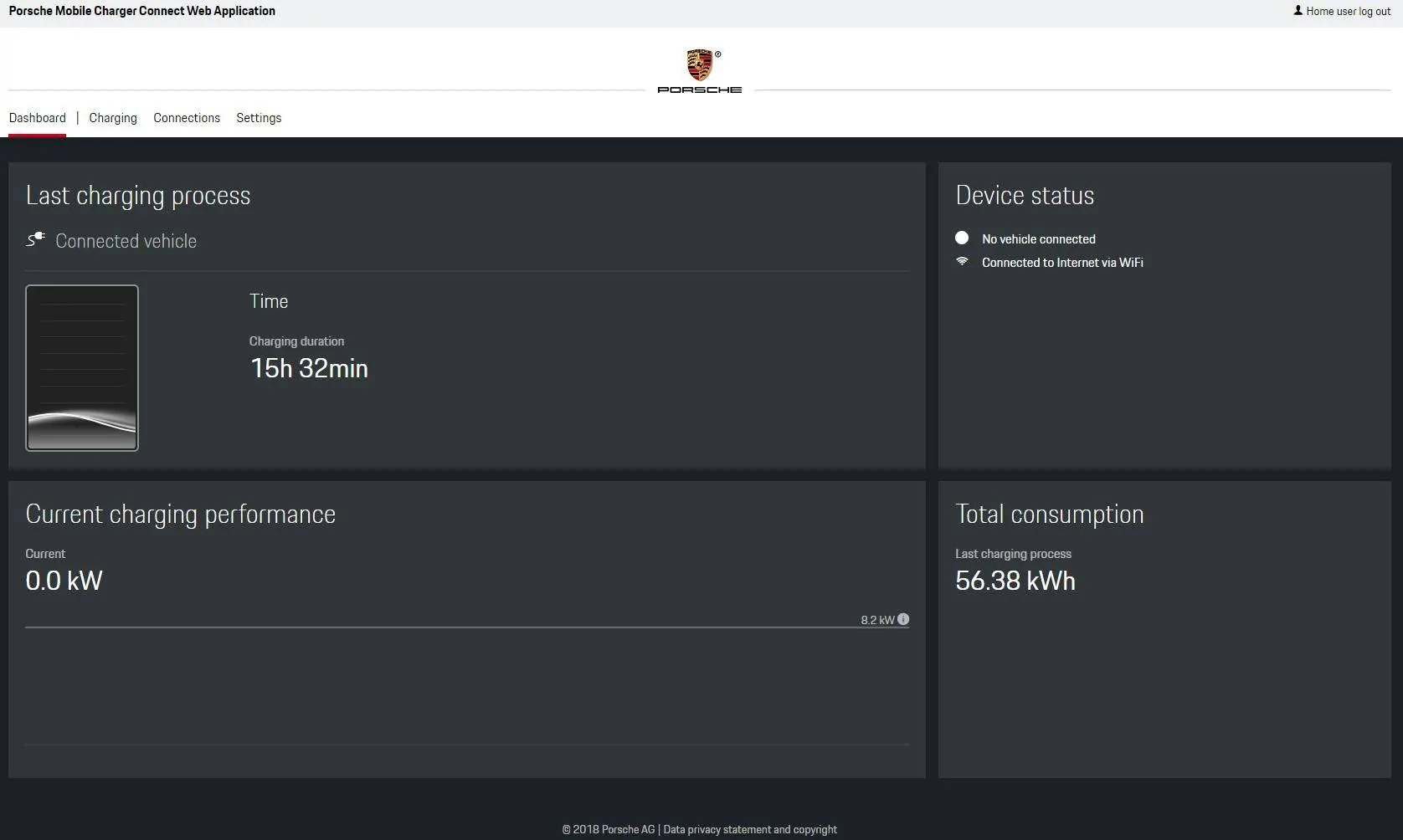Click the Total consumption heading
The image size is (1403, 840).
tap(1050, 515)
